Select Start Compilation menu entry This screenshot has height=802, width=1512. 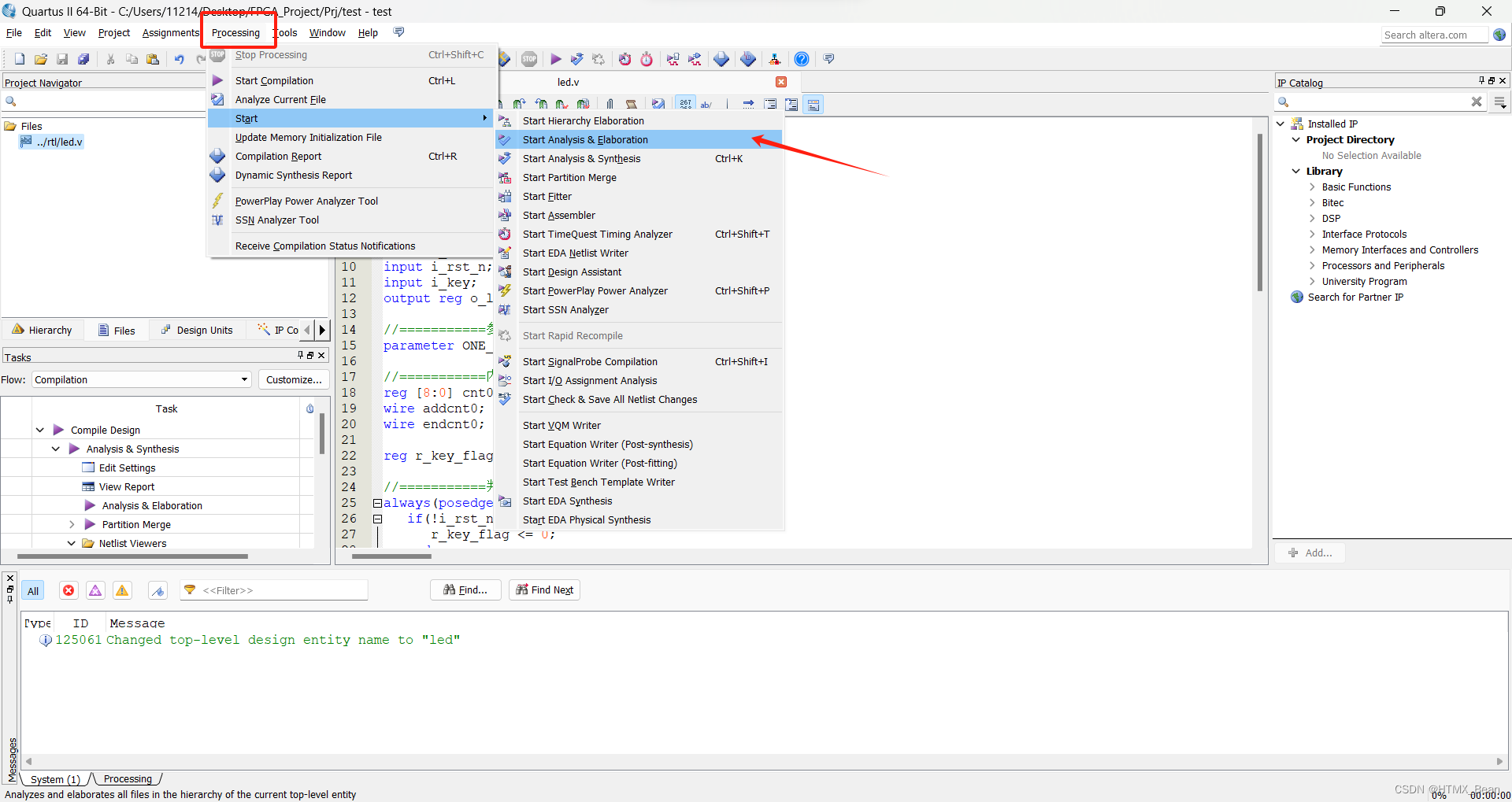click(350, 80)
